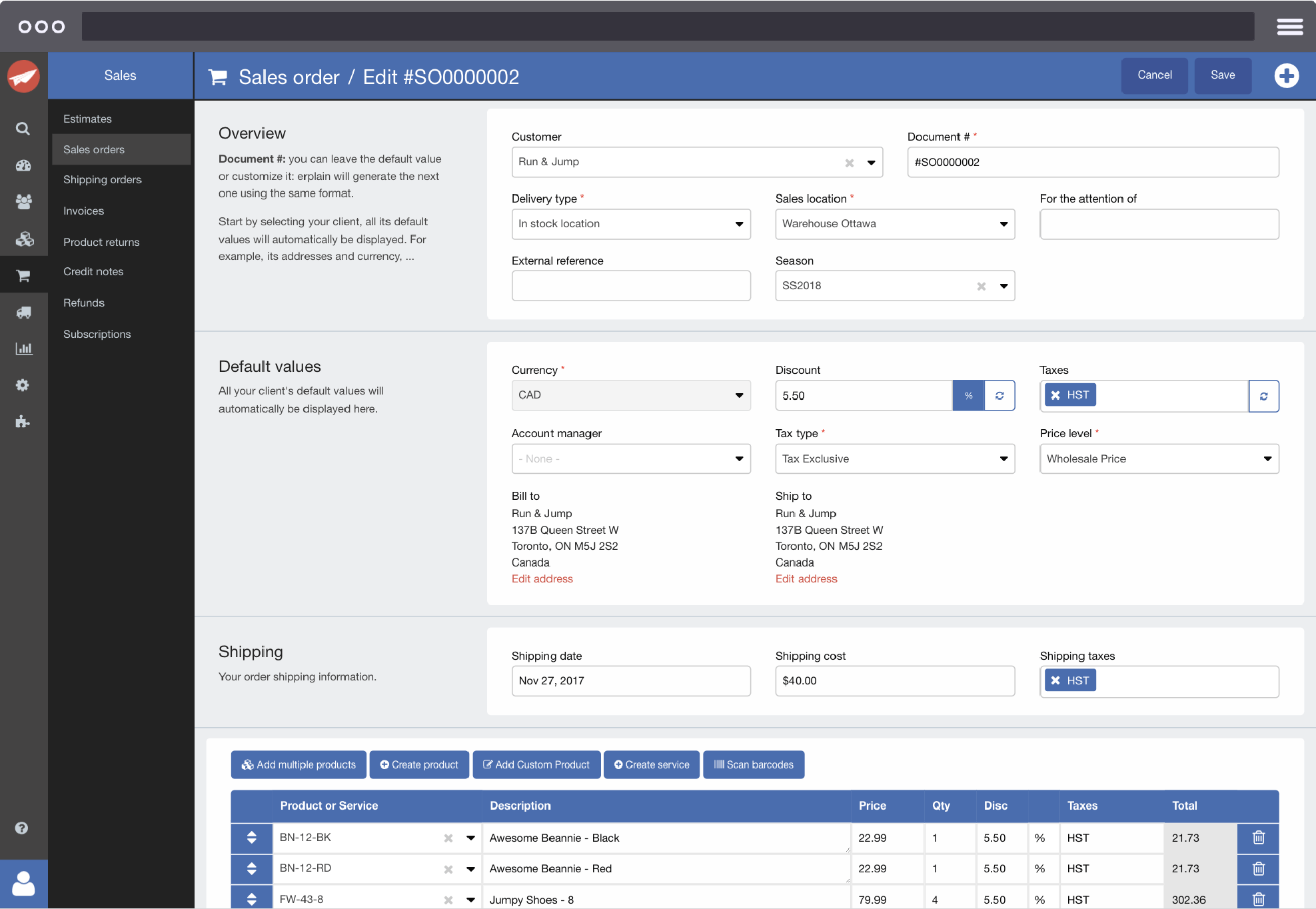Viewport: 1316px width, 909px height.
Task: Click Edit address under Bill to
Action: click(542, 578)
